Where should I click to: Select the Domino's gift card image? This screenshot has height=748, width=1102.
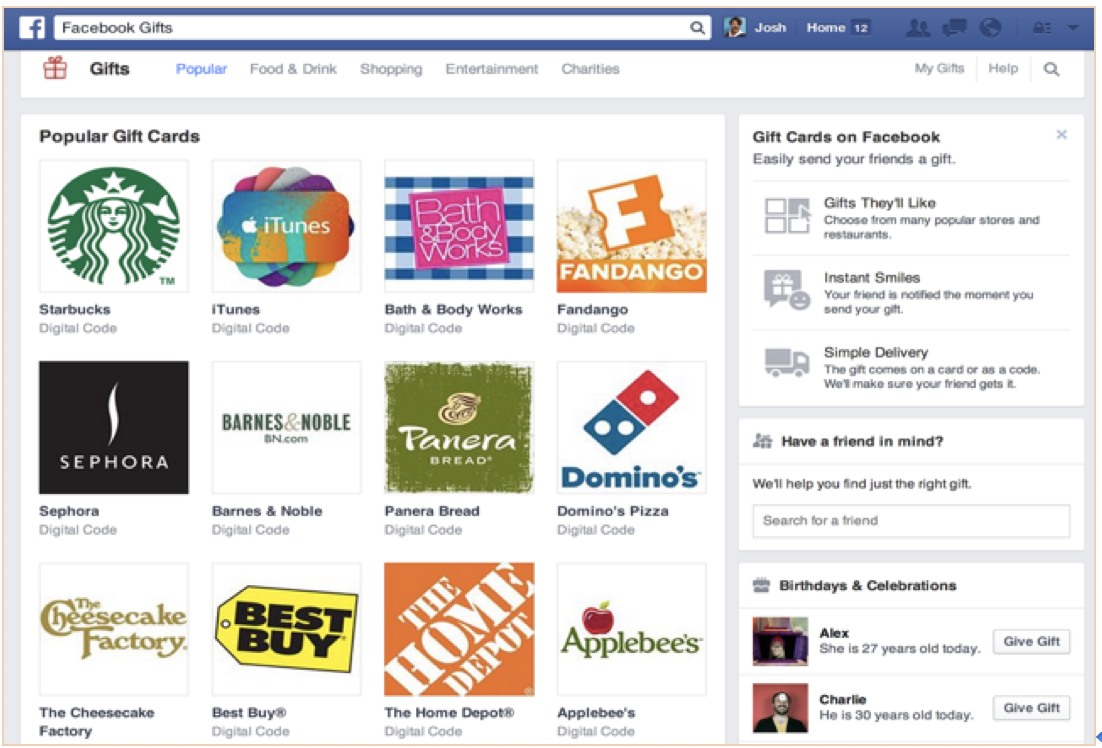(x=632, y=427)
